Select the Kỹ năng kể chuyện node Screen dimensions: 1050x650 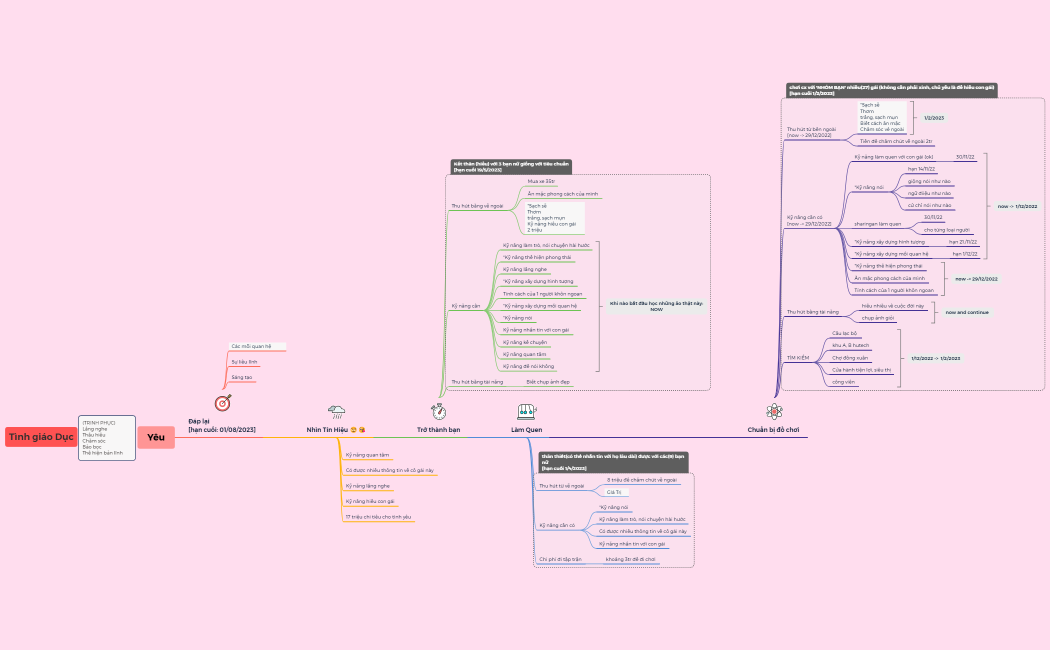[525, 343]
